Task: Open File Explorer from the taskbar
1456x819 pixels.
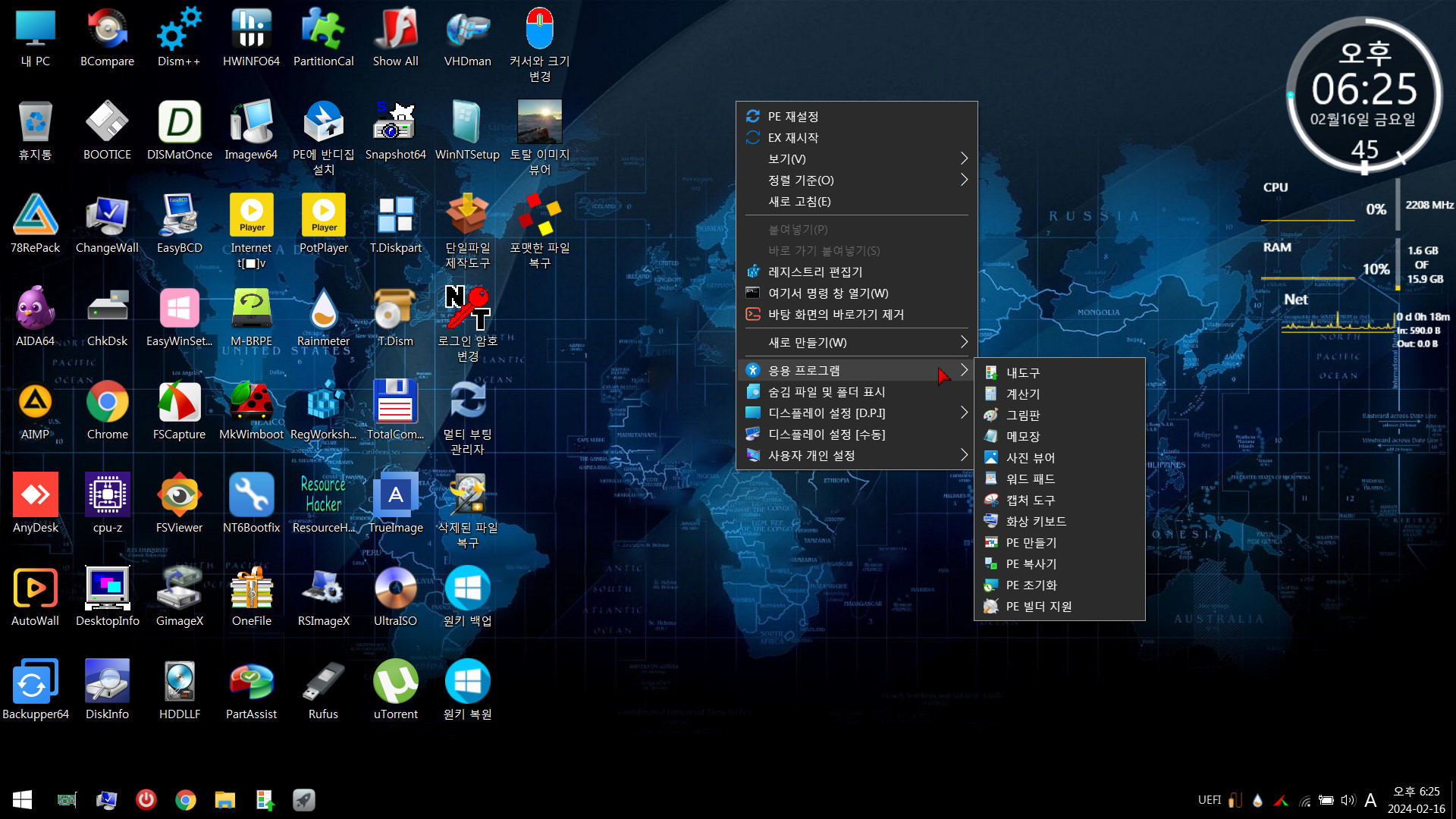Action: 224,800
